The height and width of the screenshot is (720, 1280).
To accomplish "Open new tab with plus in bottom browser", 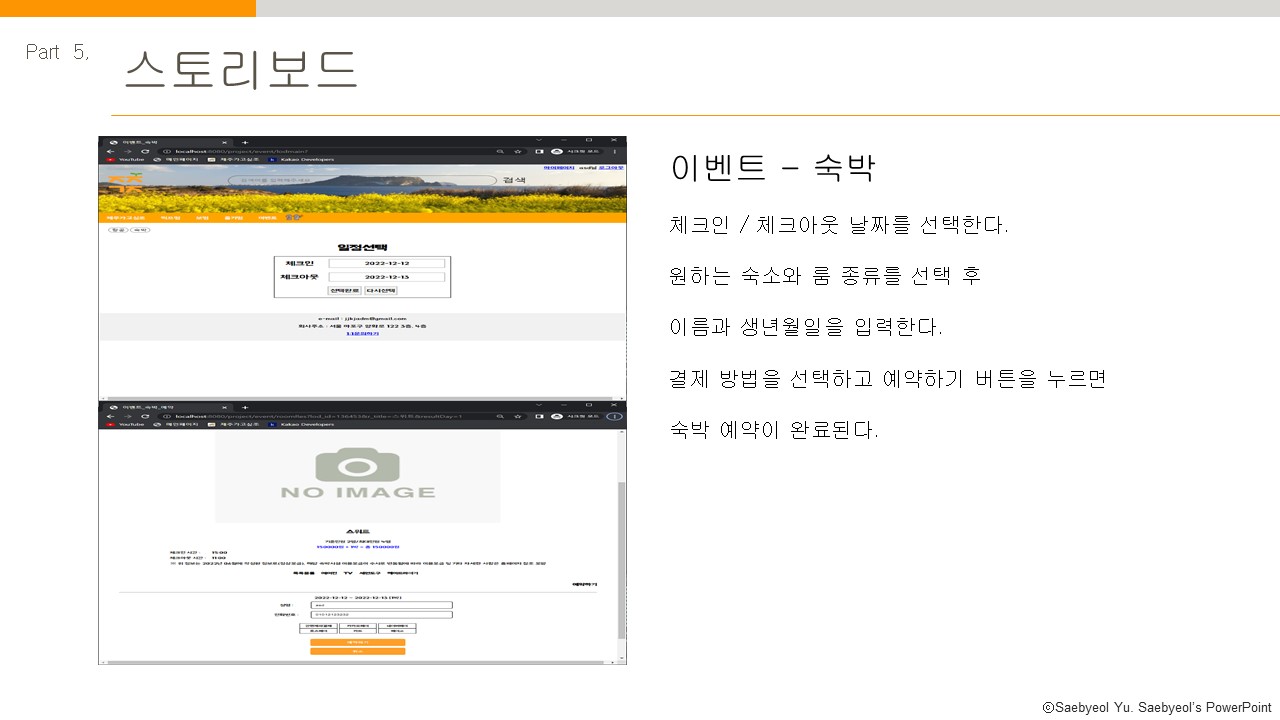I will coord(245,407).
